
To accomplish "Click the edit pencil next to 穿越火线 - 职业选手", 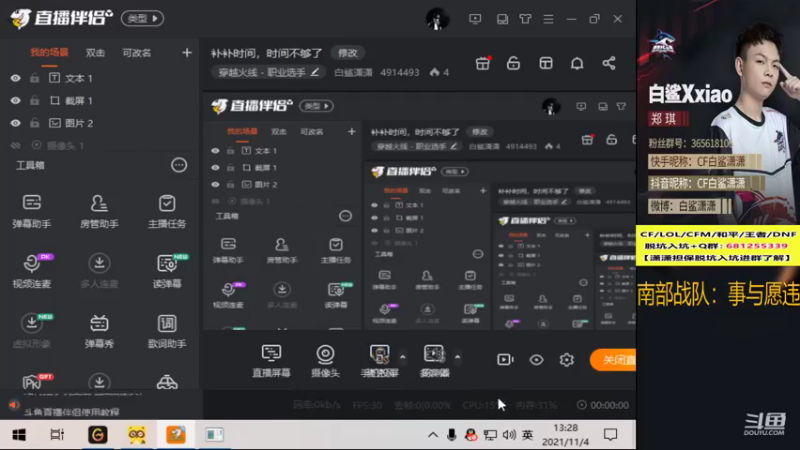I will pyautogui.click(x=315, y=72).
